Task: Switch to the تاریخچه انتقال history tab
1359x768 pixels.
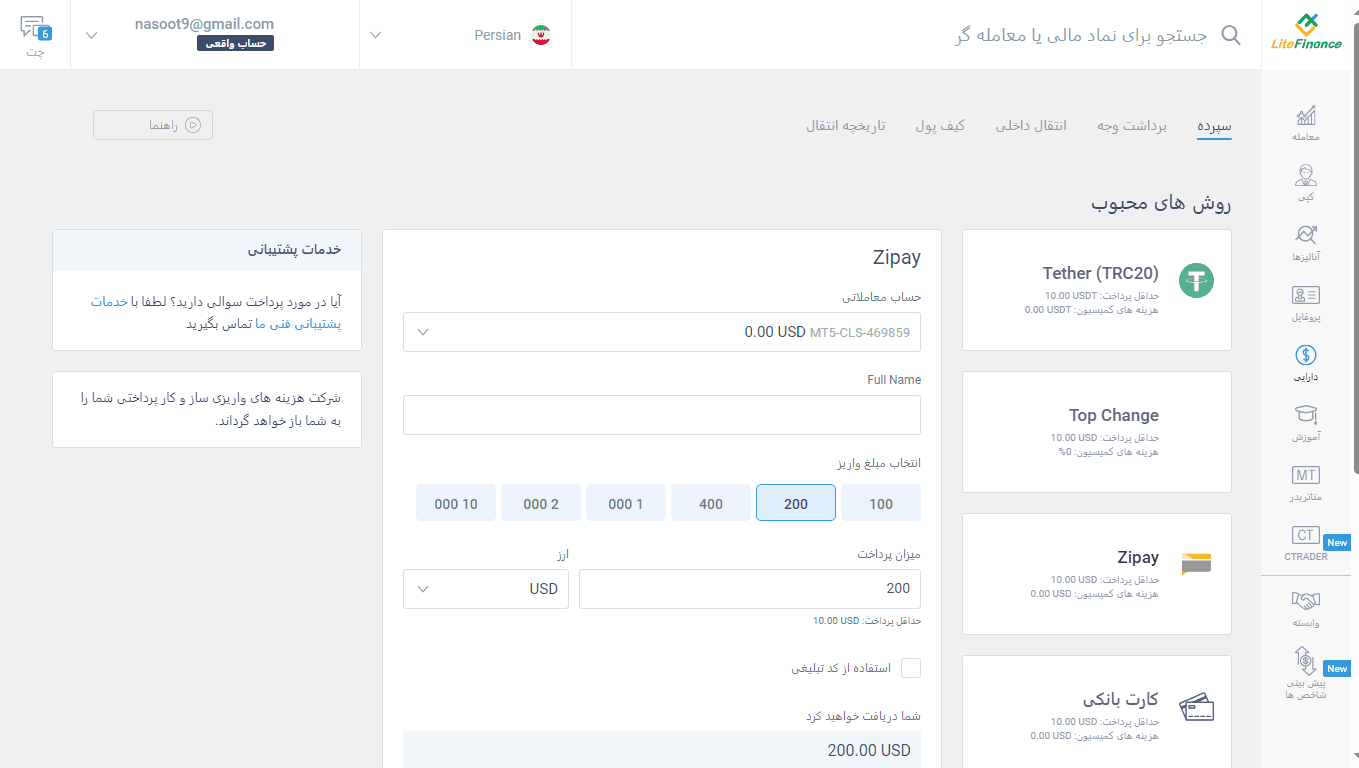Action: [x=846, y=126]
